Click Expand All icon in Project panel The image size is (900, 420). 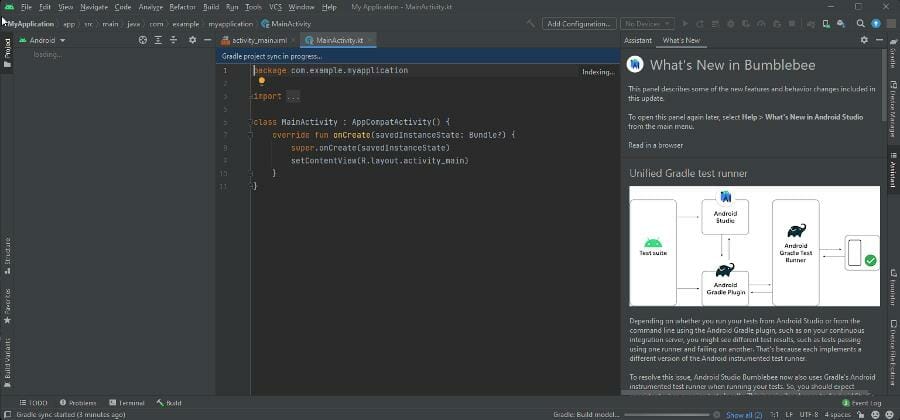click(158, 41)
